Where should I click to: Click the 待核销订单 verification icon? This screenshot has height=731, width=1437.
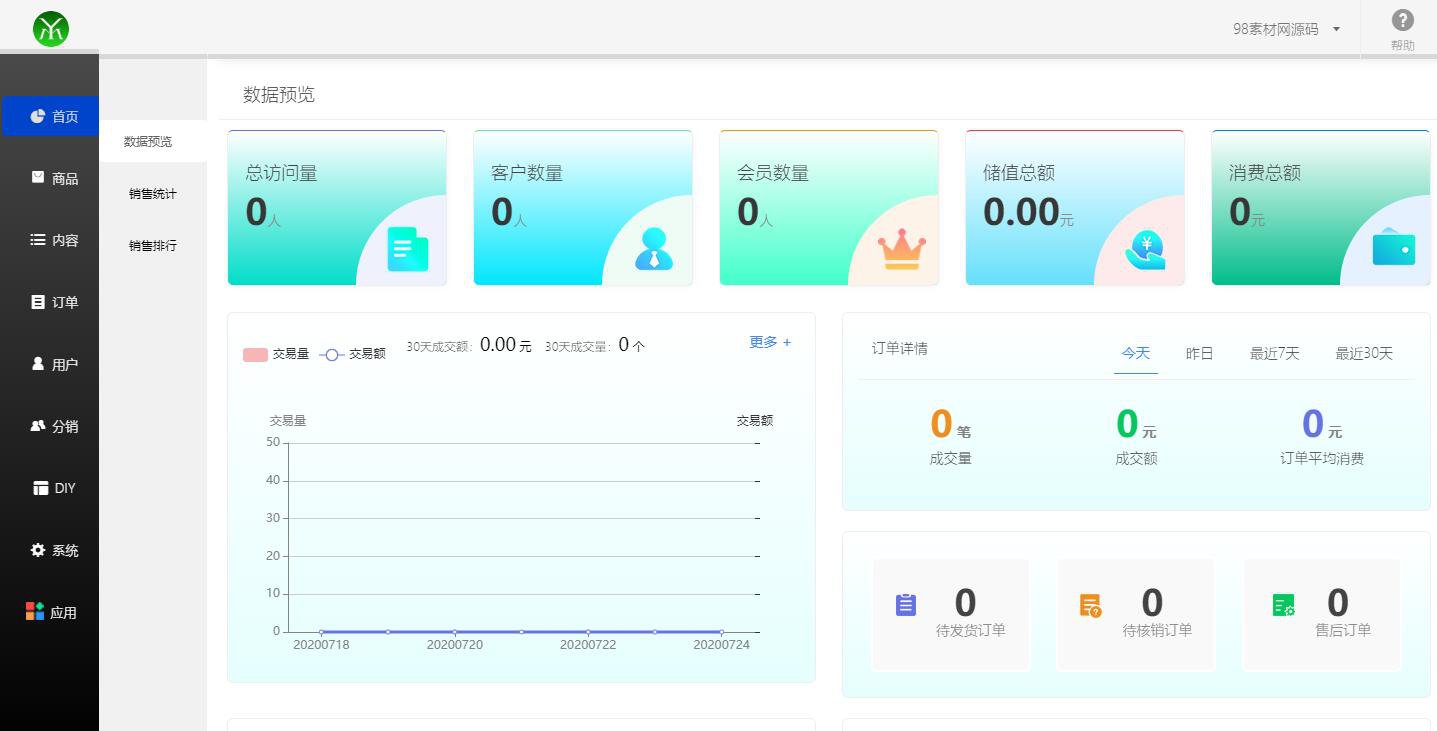[x=1091, y=602]
